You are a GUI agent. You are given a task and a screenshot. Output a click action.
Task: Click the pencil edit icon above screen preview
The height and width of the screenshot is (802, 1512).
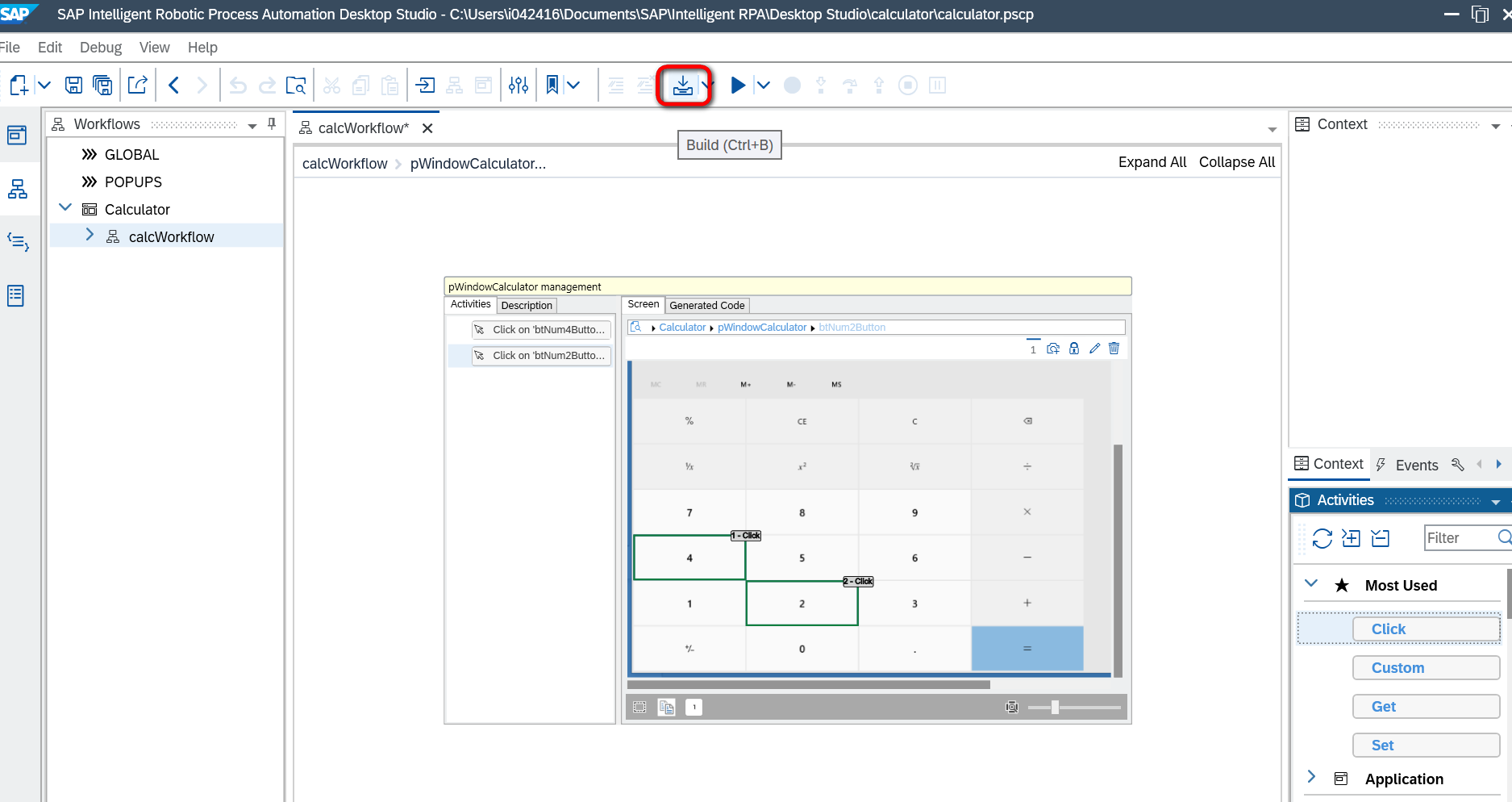coord(1094,349)
